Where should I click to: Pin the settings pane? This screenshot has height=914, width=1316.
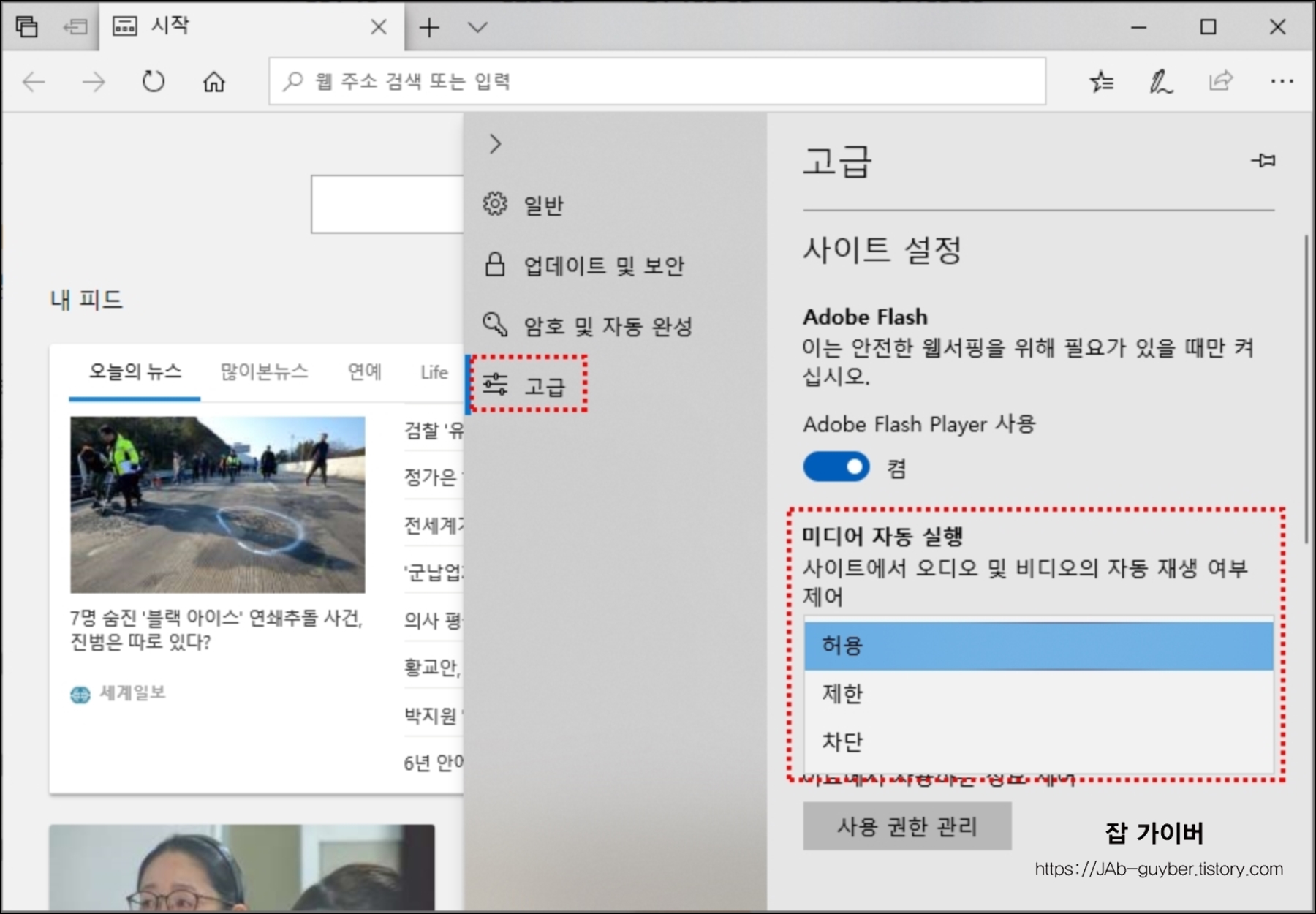click(x=1263, y=160)
